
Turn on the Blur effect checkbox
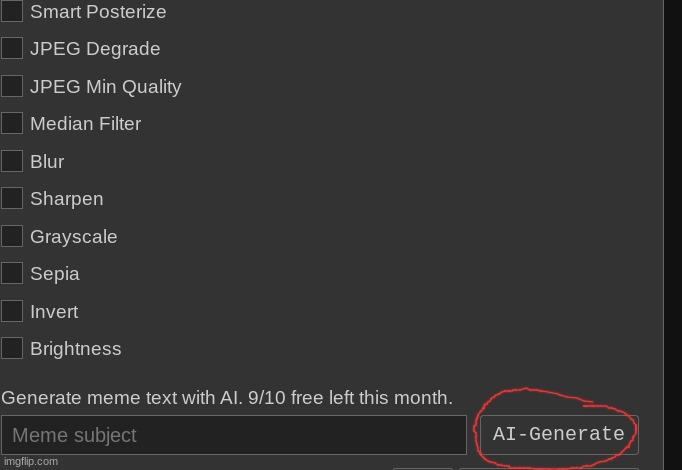pos(12,161)
